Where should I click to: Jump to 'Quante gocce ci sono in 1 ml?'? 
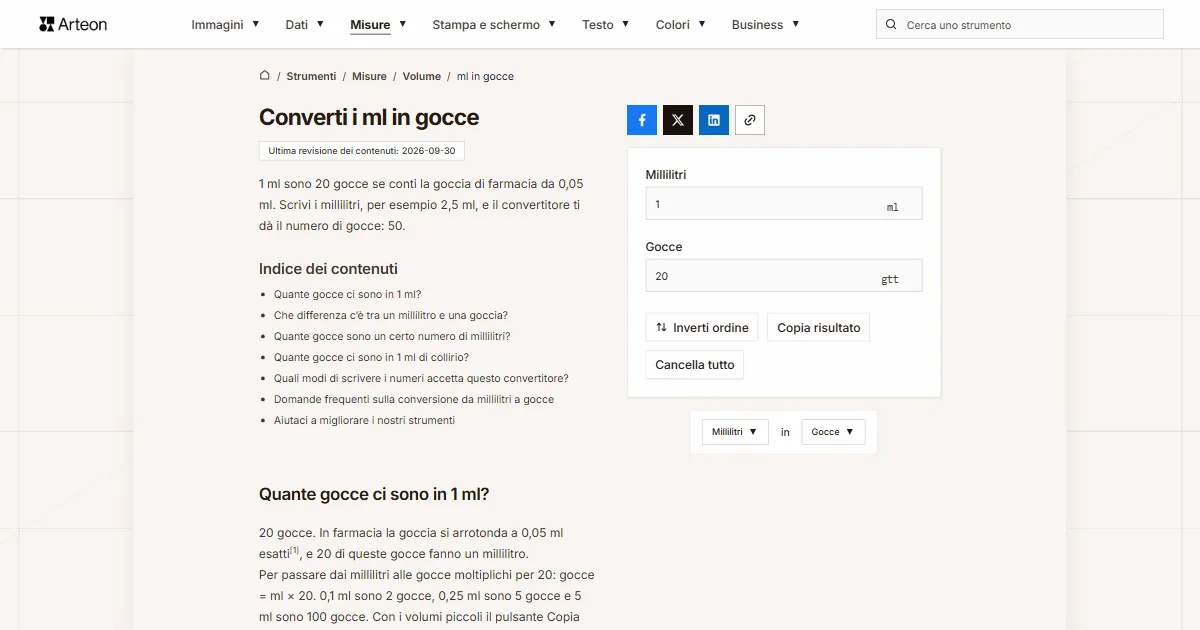(347, 294)
